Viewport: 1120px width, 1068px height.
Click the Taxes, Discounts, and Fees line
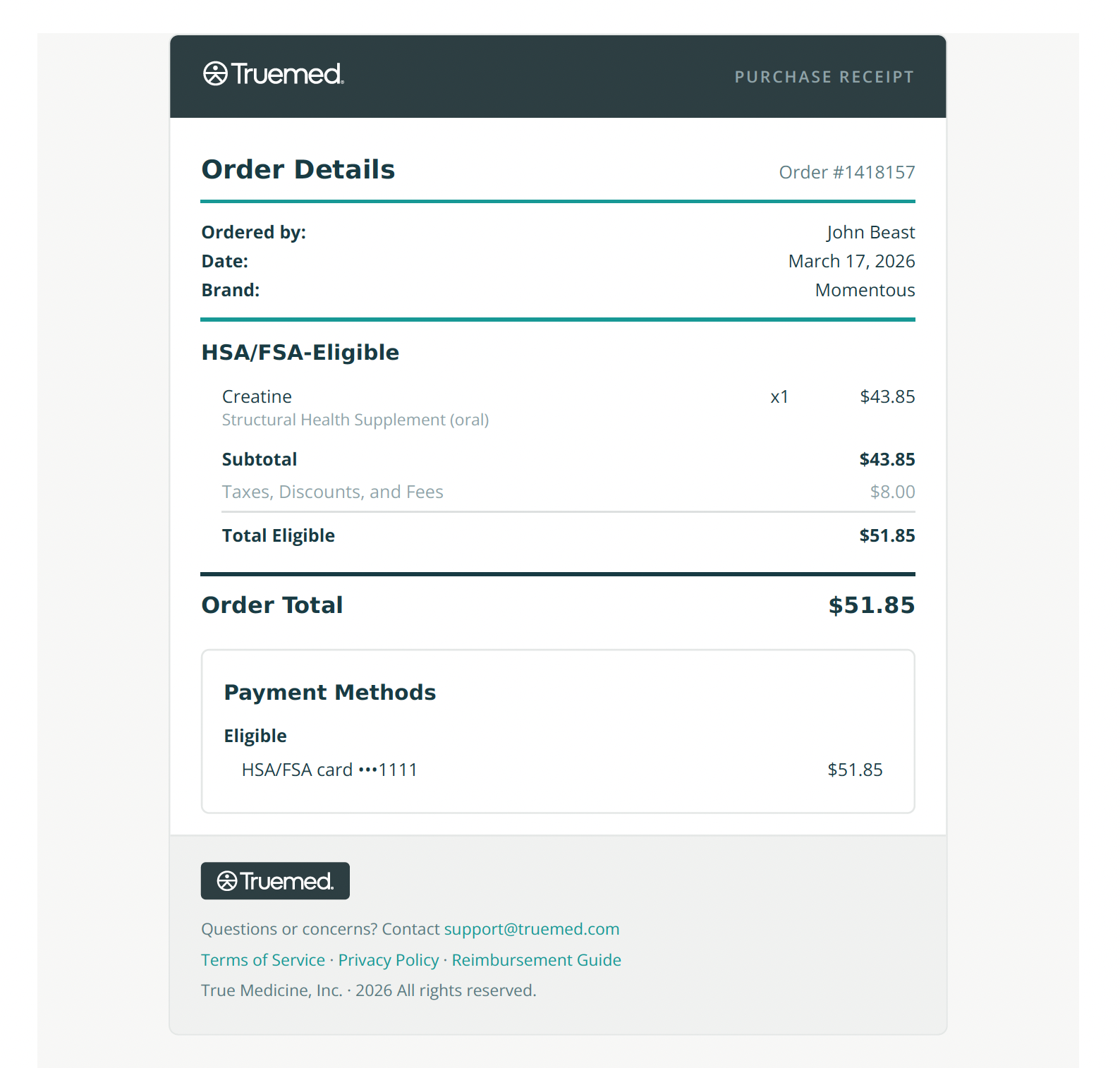(x=333, y=492)
